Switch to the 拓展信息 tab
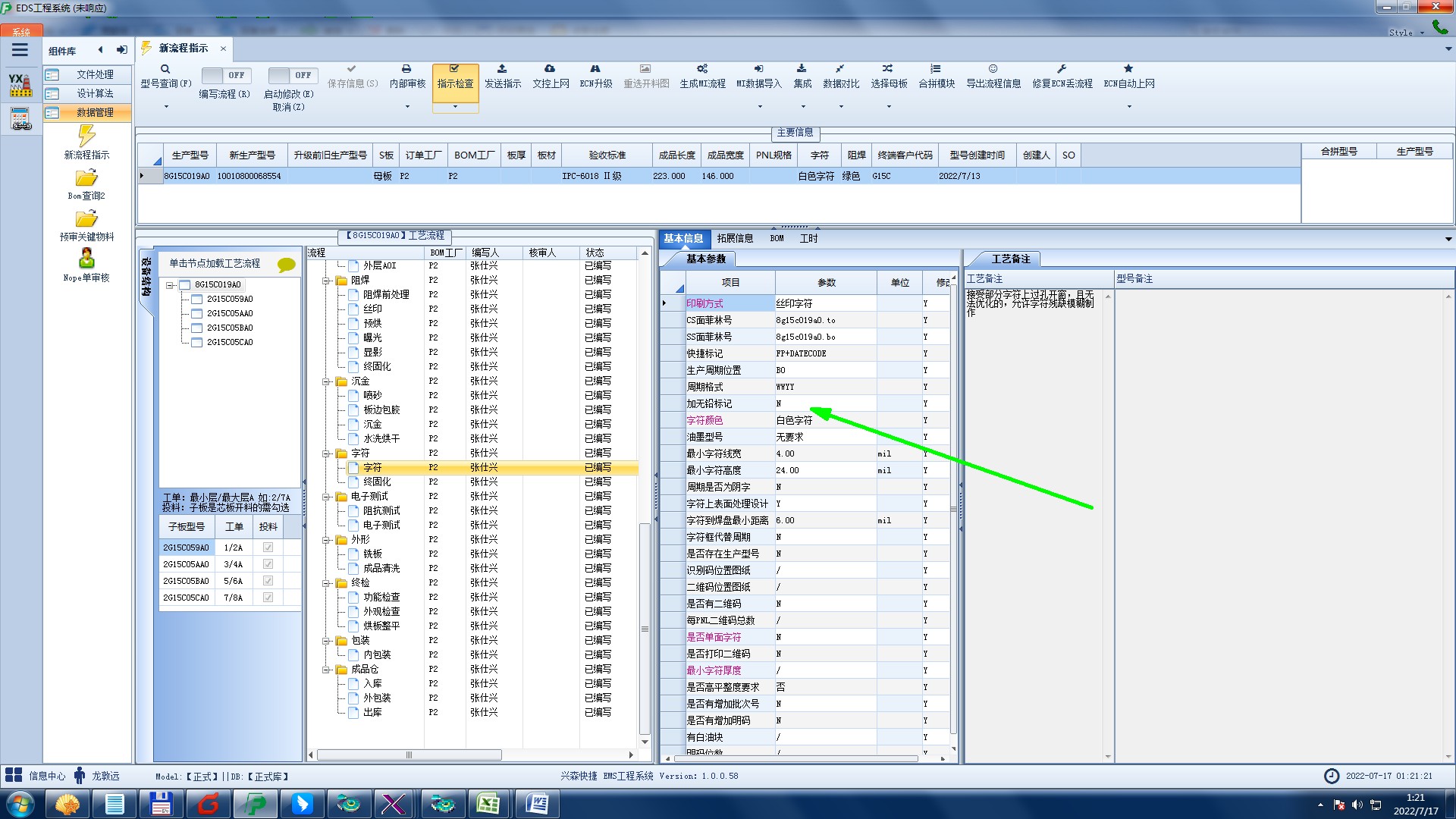1456x819 pixels. 734,238
